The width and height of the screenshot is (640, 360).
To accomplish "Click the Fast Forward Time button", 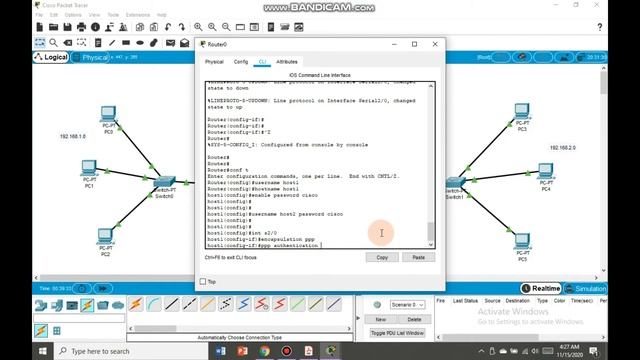I will 103,289.
